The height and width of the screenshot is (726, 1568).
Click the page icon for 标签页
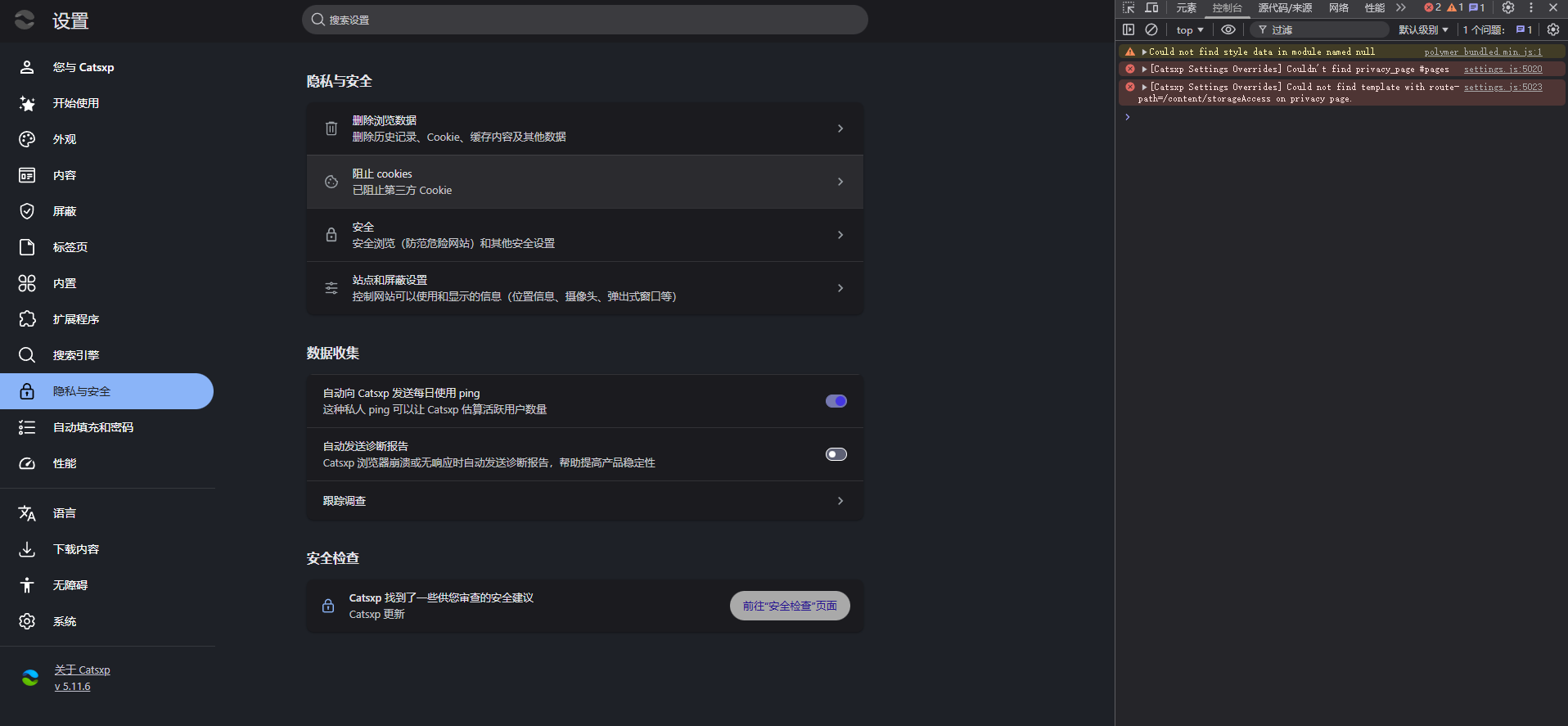(27, 247)
